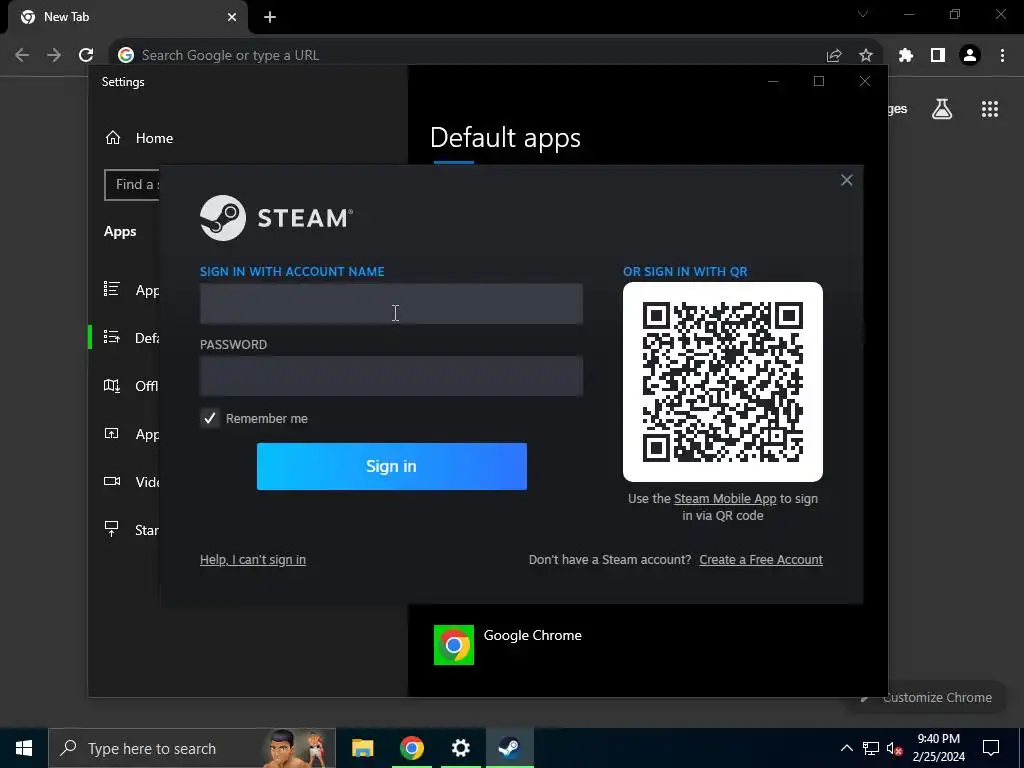Switch to Steam on the taskbar

coord(510,748)
